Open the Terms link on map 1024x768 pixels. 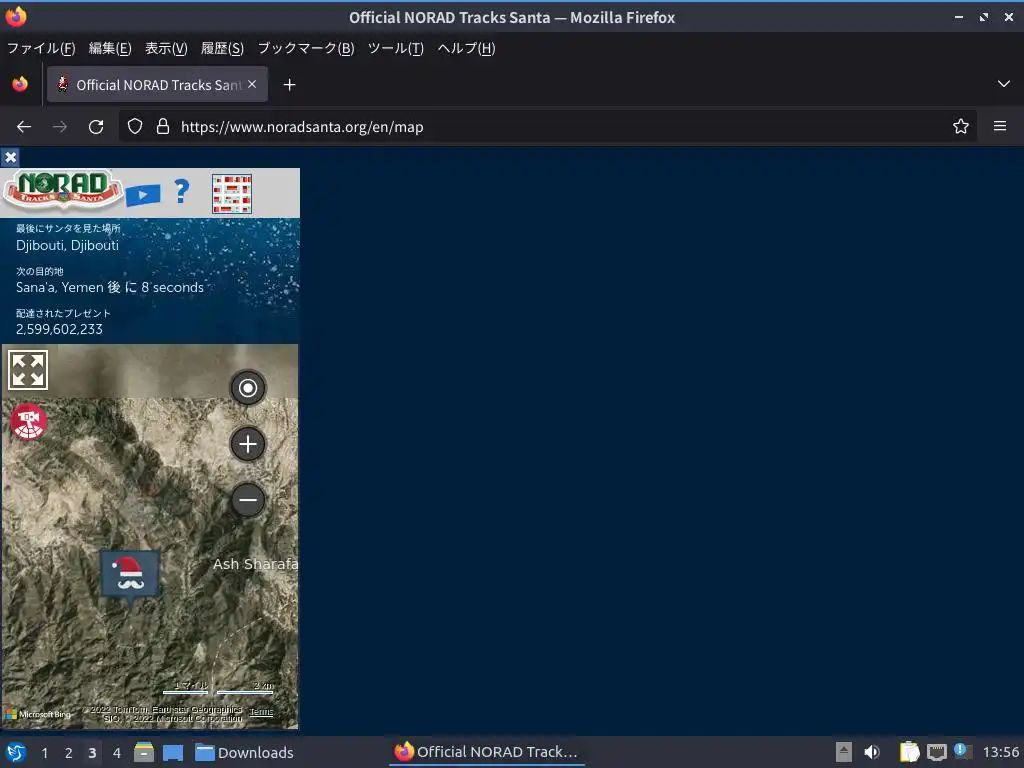click(x=261, y=712)
